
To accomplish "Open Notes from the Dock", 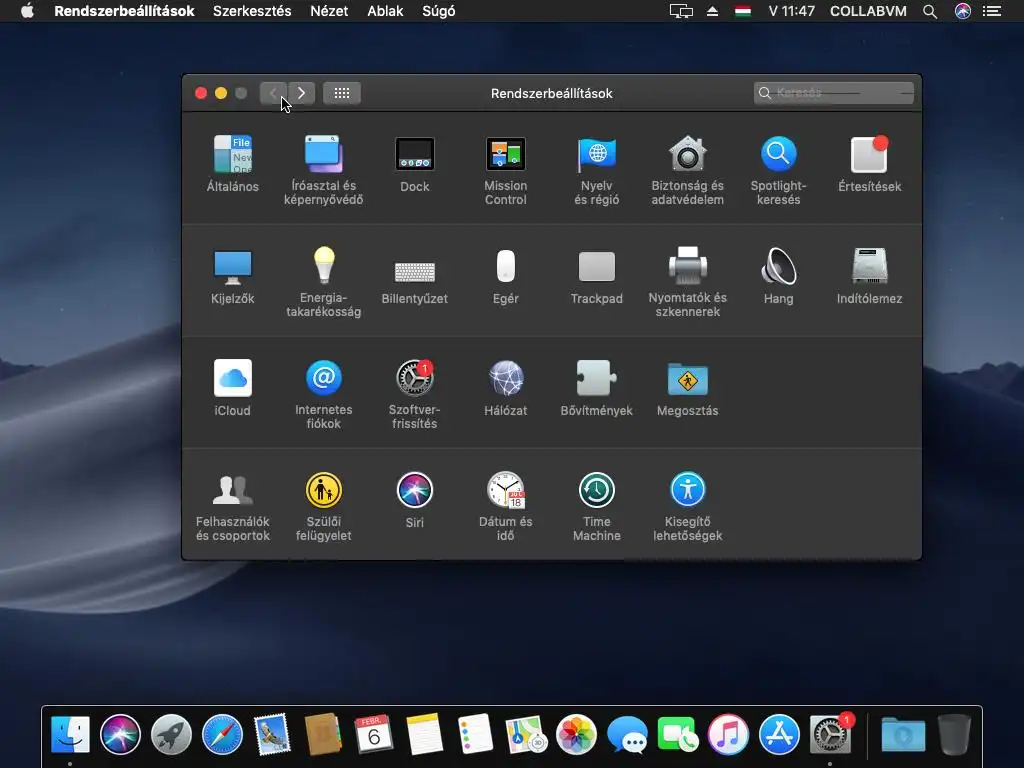I will pos(424,734).
